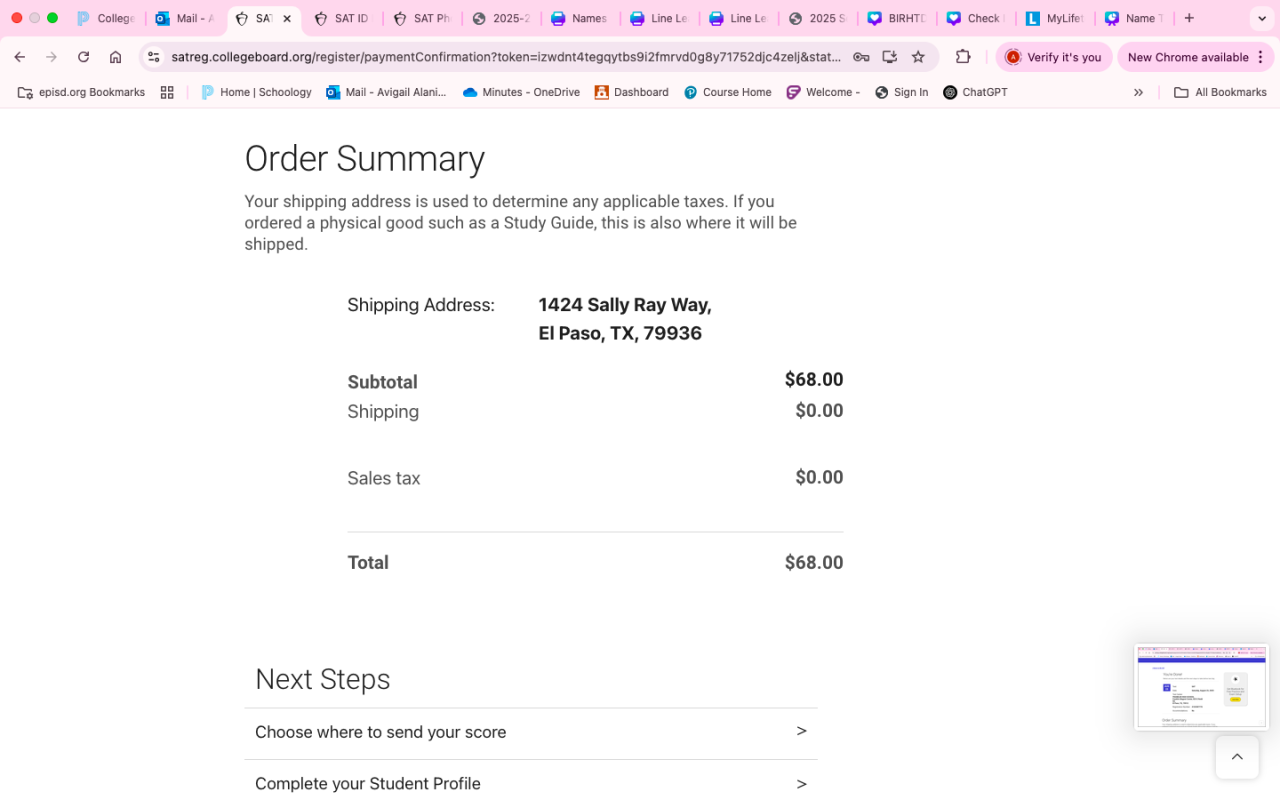This screenshot has height=800, width=1280.
Task: Open the Home | Schoology bookmark
Action: (256, 92)
